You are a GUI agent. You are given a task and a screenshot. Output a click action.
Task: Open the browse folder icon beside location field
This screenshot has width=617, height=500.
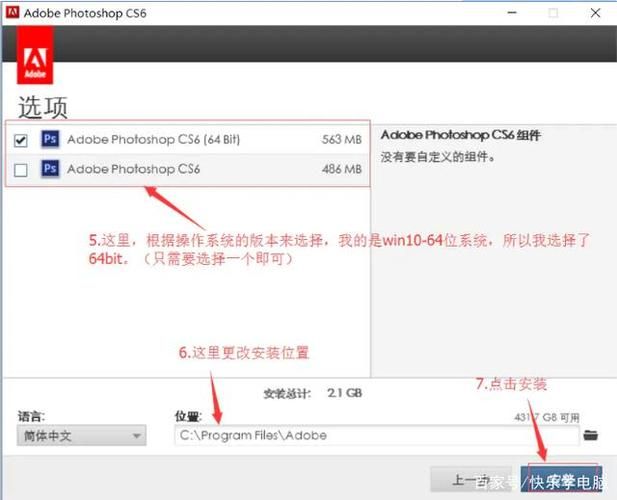[x=590, y=435]
